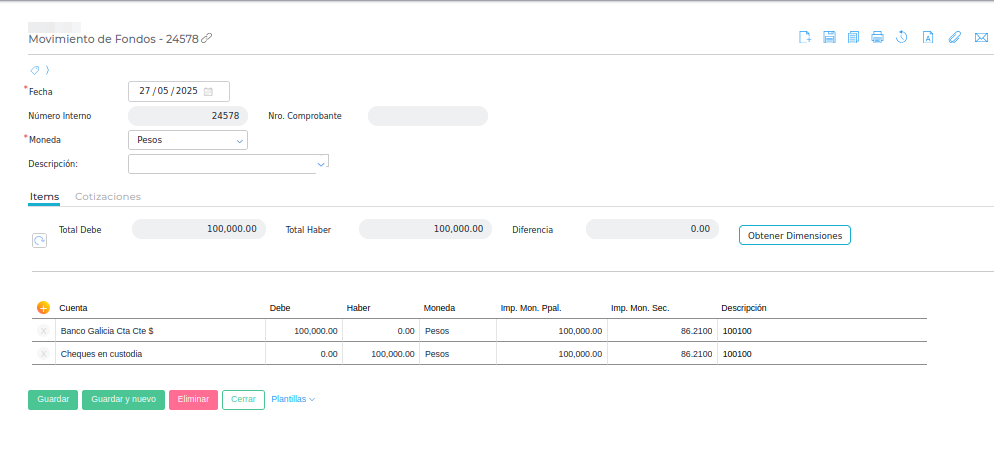The width and height of the screenshot is (994, 462).
Task: Open the history clock icon
Action: [901, 38]
